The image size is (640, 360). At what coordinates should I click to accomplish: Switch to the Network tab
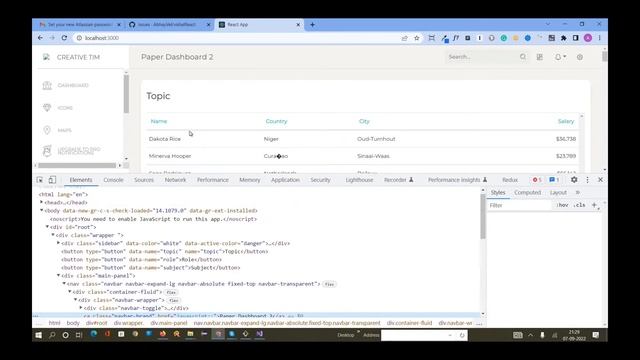(x=176, y=180)
